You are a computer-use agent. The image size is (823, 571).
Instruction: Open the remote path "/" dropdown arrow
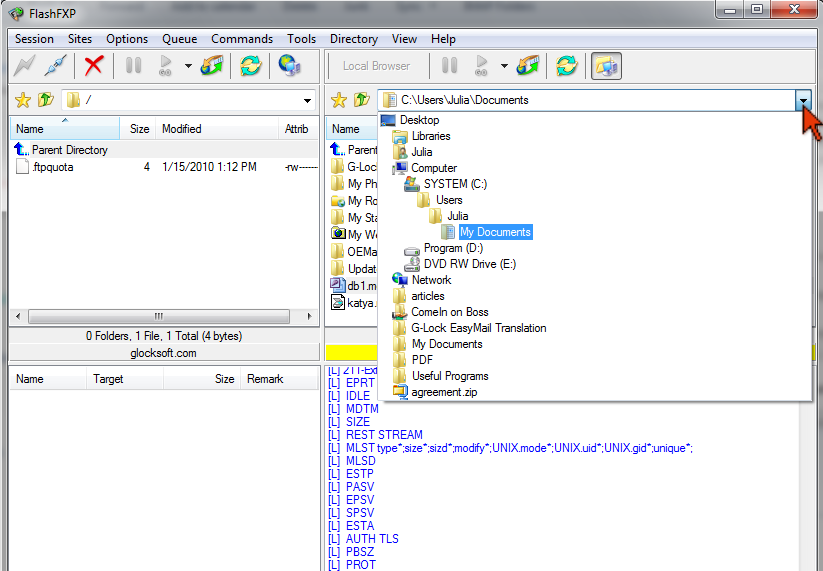tap(308, 100)
